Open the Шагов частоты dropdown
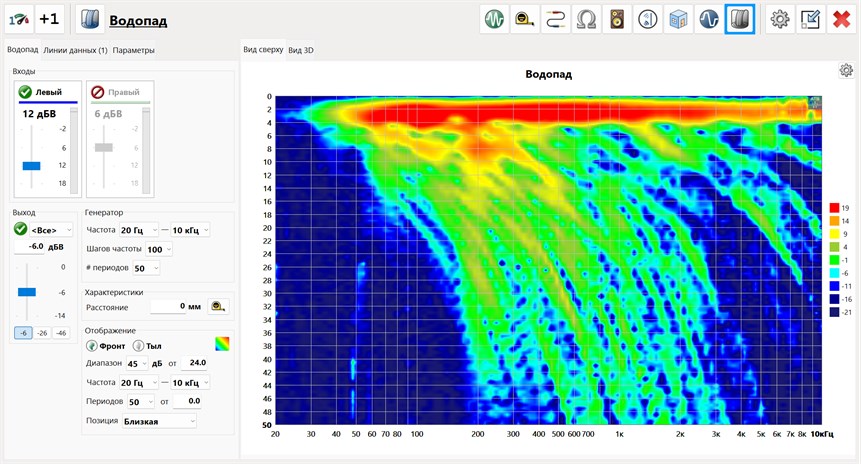The image size is (861, 464). (x=159, y=249)
